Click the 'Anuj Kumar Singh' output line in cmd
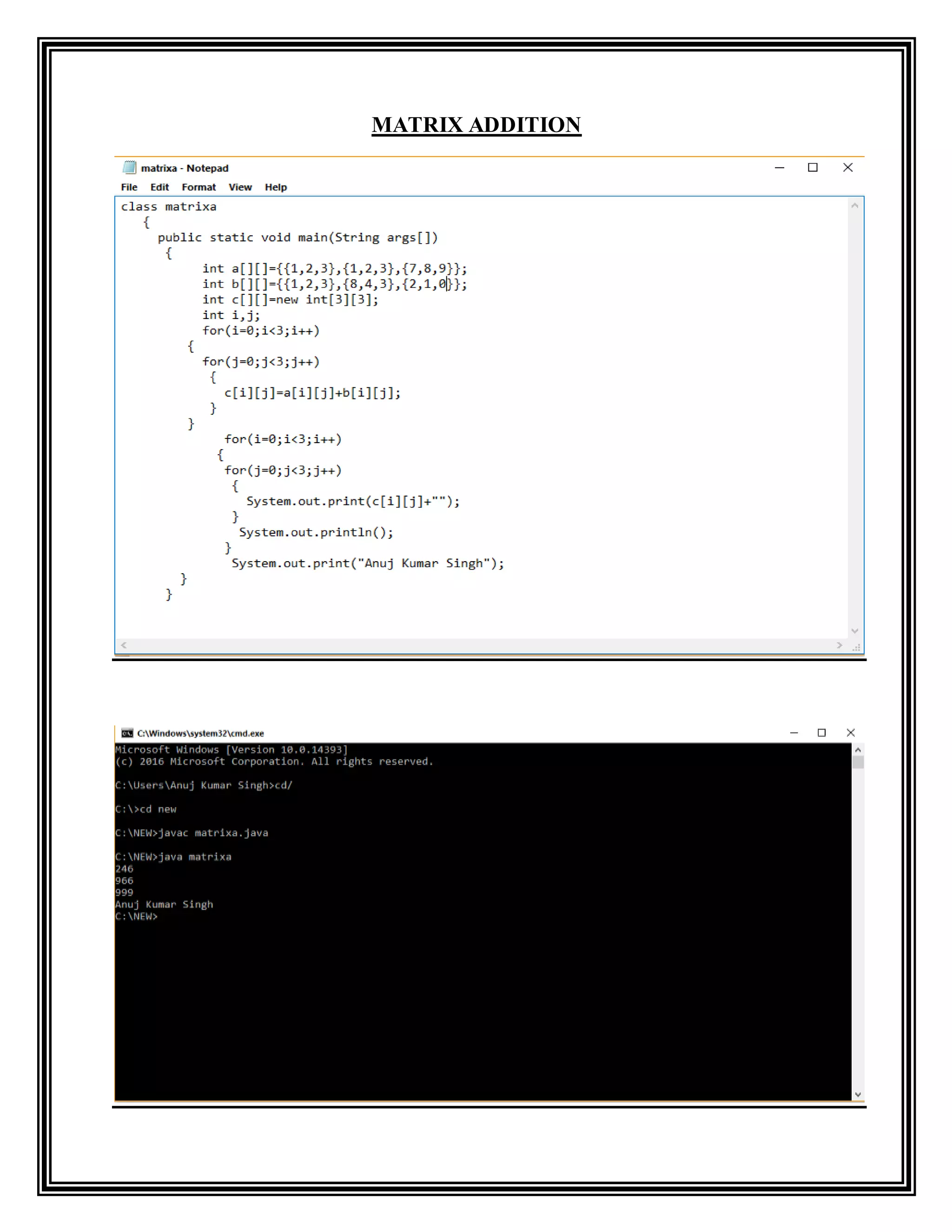 tap(164, 904)
